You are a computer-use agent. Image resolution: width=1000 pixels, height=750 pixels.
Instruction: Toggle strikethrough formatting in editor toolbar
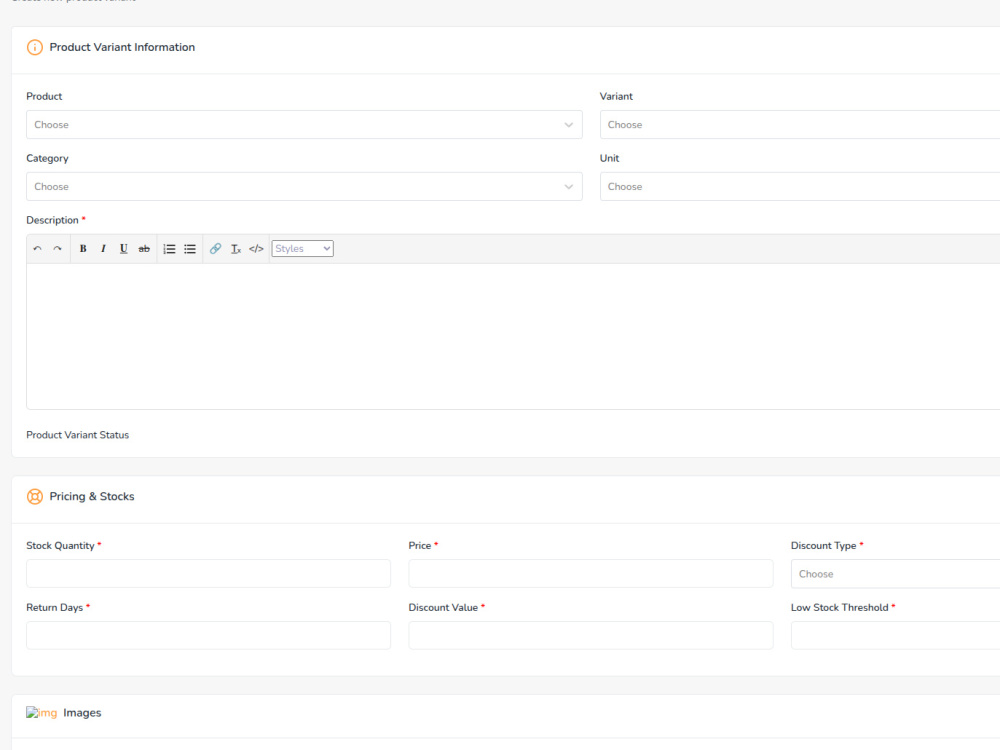tap(144, 249)
